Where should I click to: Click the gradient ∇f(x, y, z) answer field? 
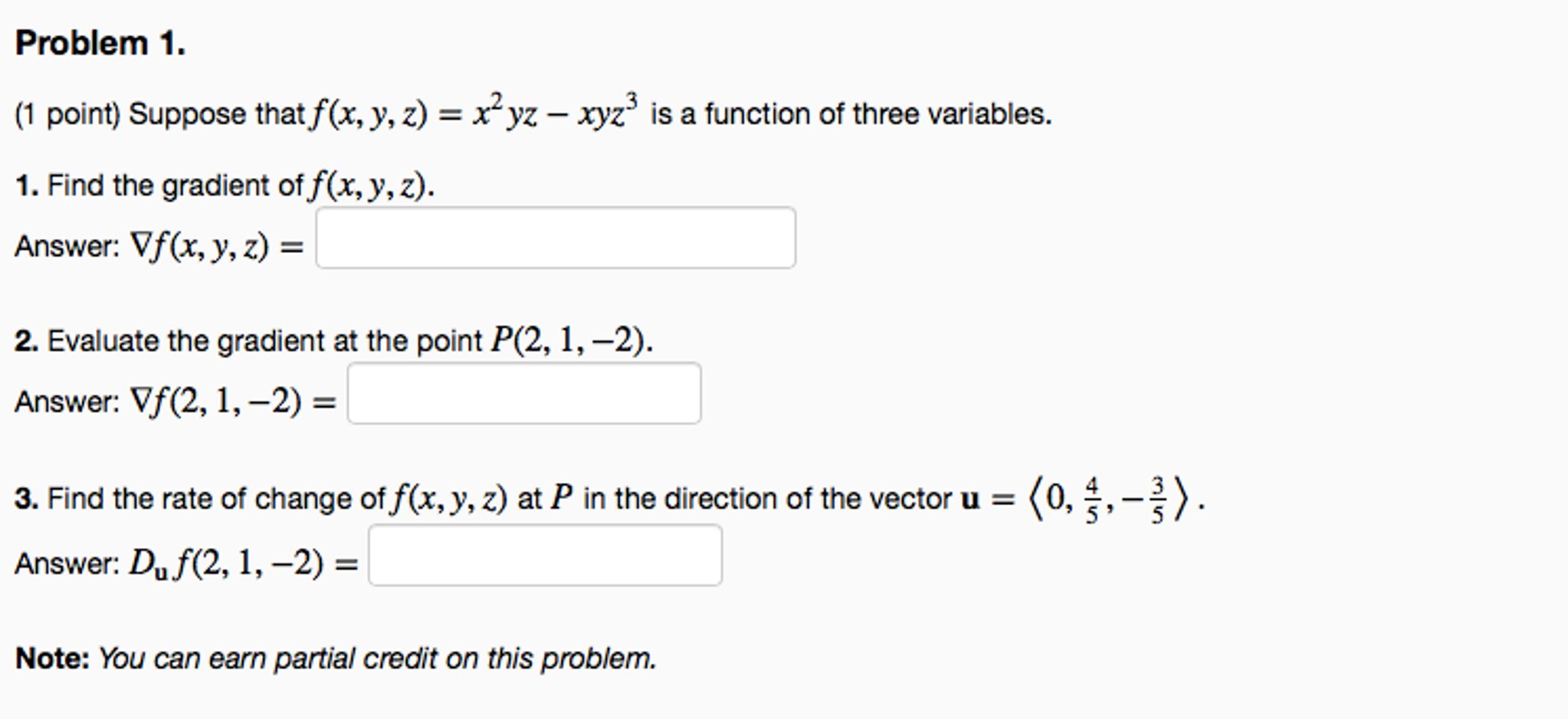coord(556,238)
